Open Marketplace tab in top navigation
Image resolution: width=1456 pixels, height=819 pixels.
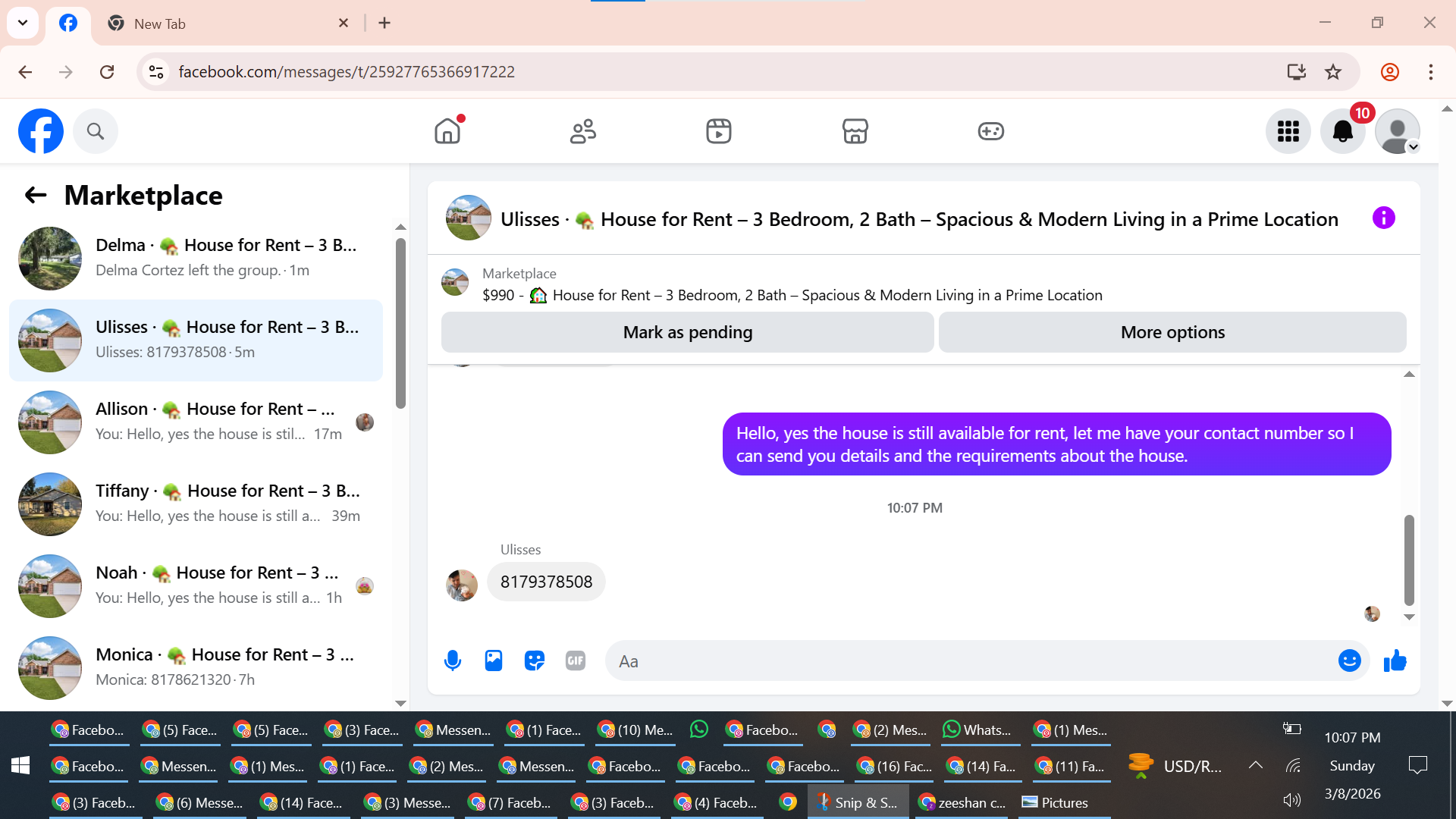pyautogui.click(x=855, y=131)
